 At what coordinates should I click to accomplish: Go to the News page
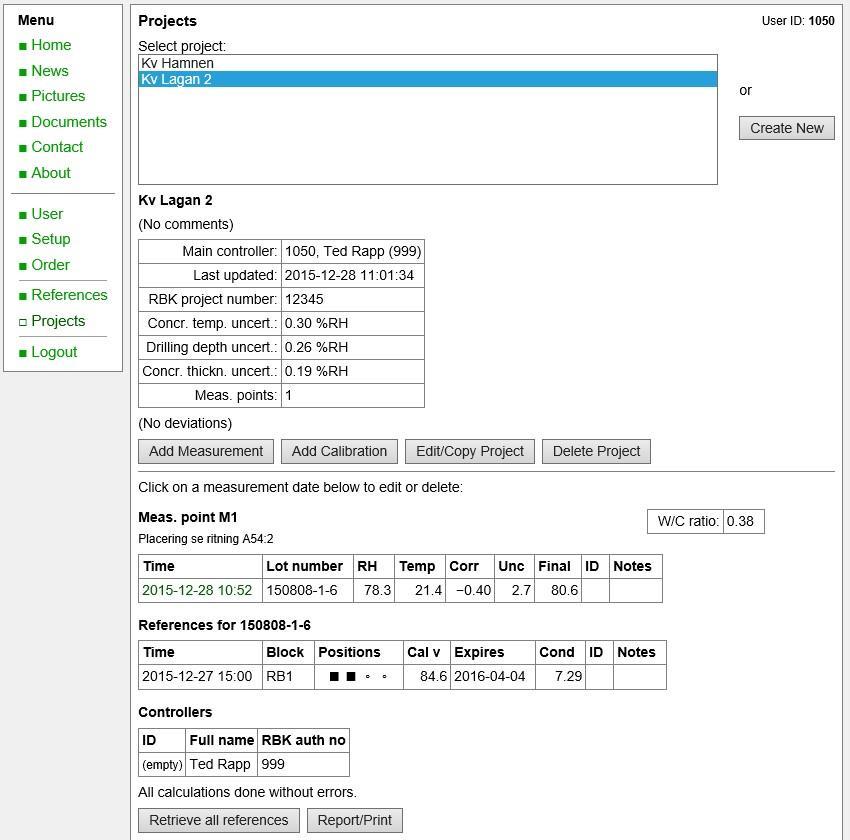tap(50, 71)
